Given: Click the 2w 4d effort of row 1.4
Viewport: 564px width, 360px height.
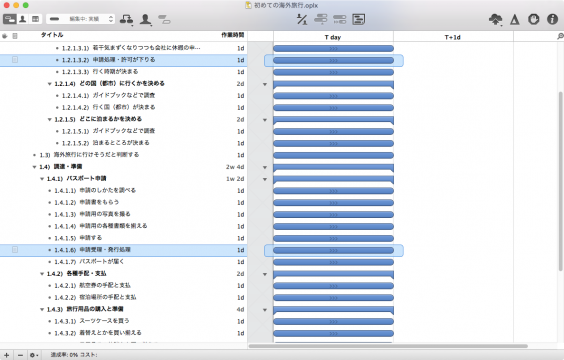Looking at the screenshot, I should pyautogui.click(x=235, y=167).
